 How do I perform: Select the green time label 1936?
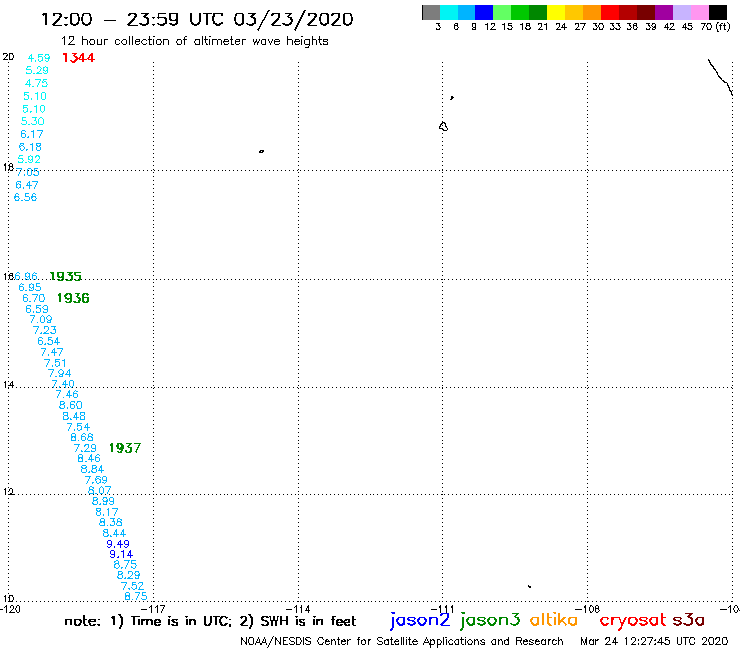click(73, 298)
